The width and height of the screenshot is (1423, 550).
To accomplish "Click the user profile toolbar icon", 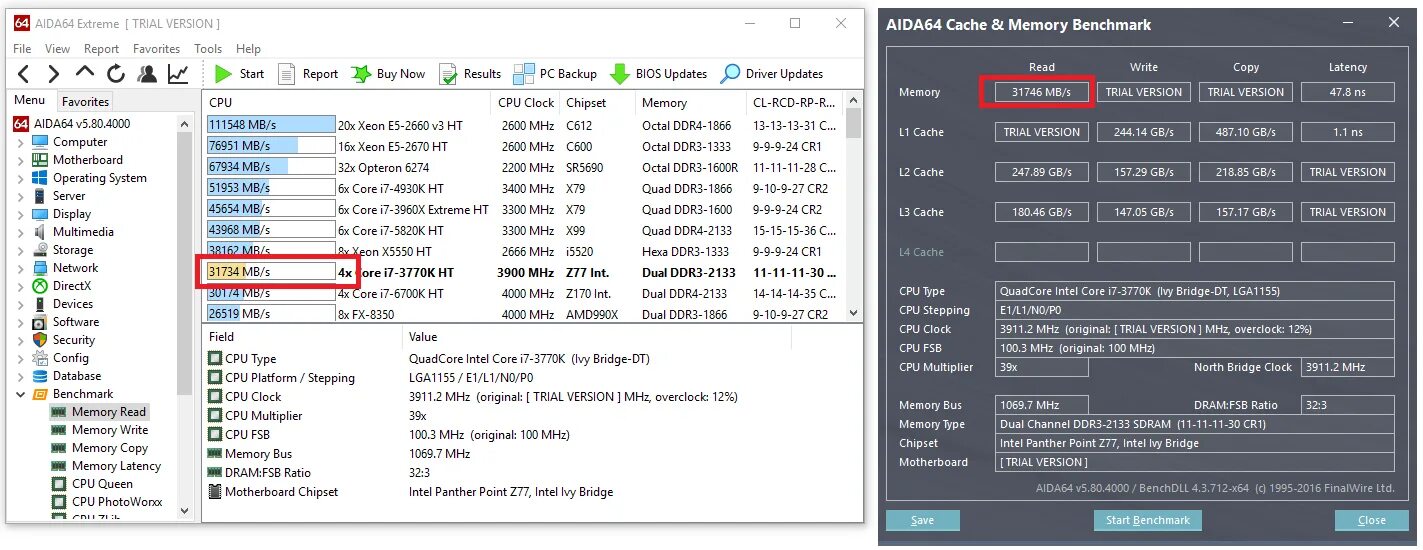I will click(147, 73).
